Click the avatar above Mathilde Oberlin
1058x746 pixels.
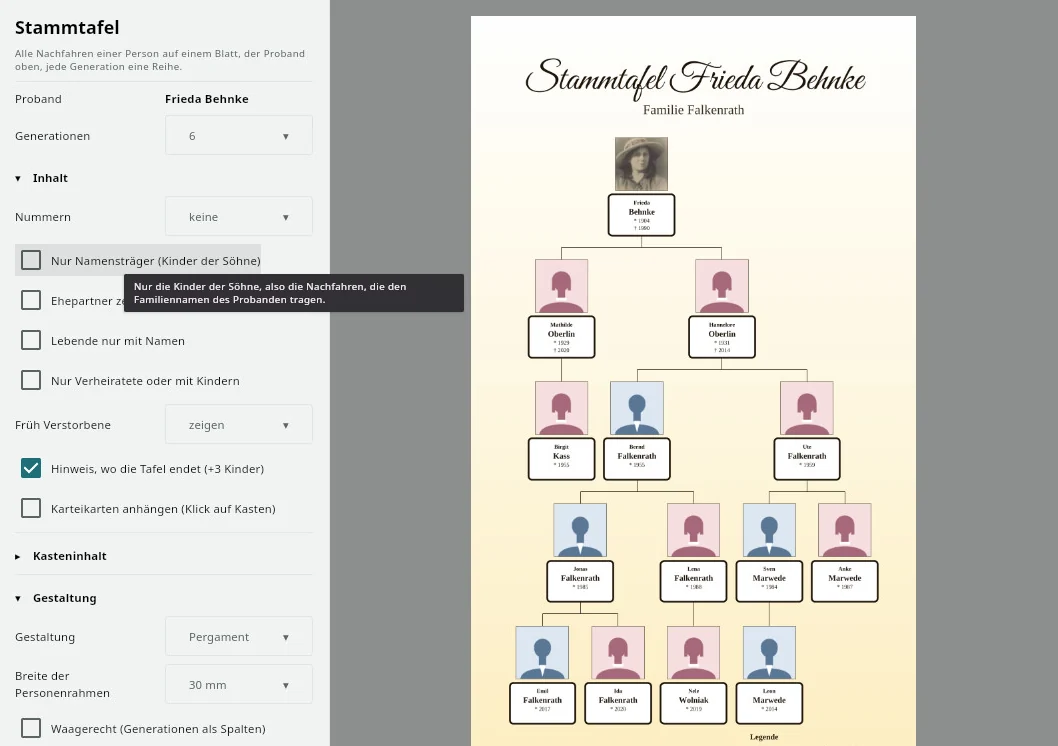click(x=561, y=286)
